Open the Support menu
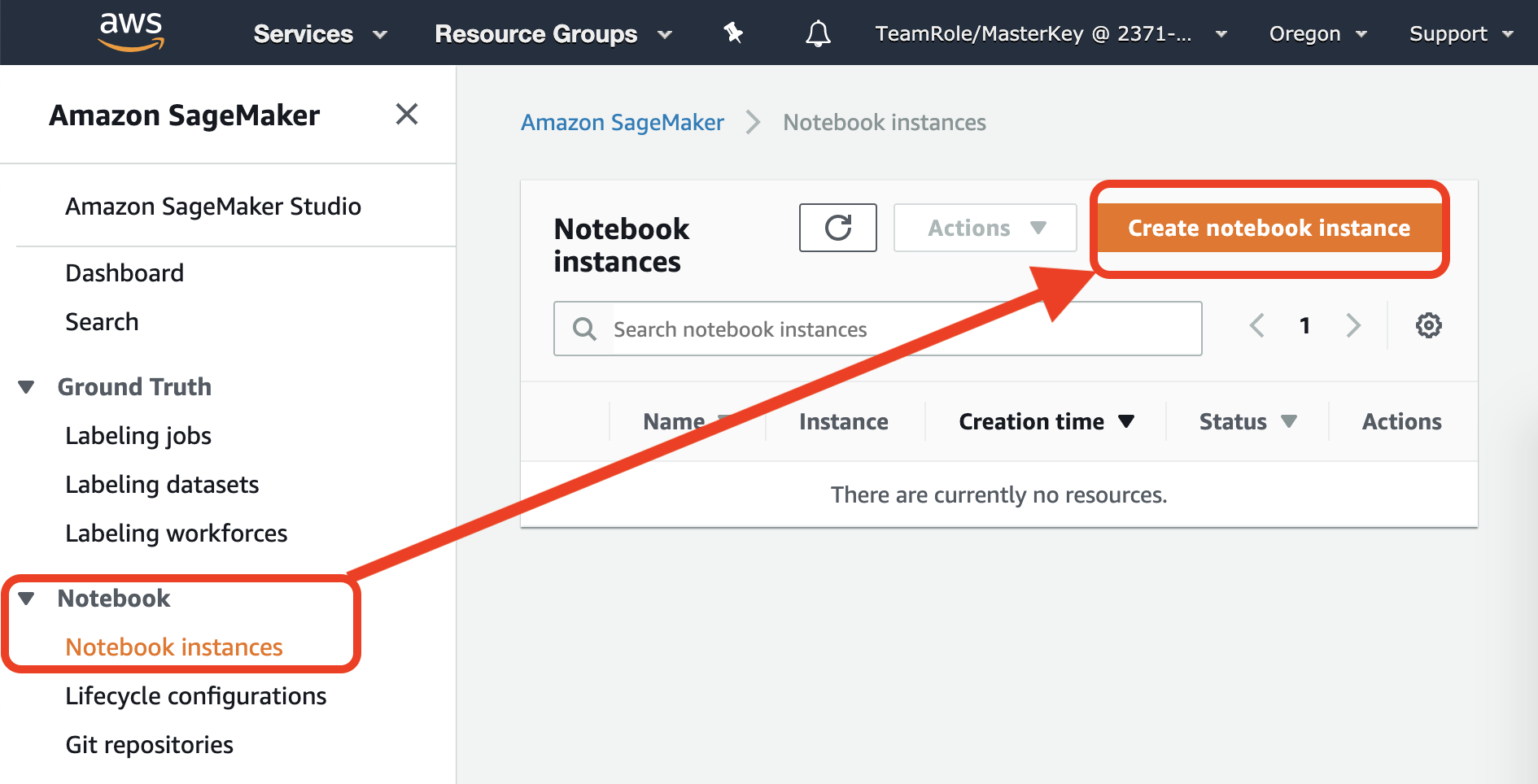Screen dimensions: 1538x784 [x=1461, y=34]
